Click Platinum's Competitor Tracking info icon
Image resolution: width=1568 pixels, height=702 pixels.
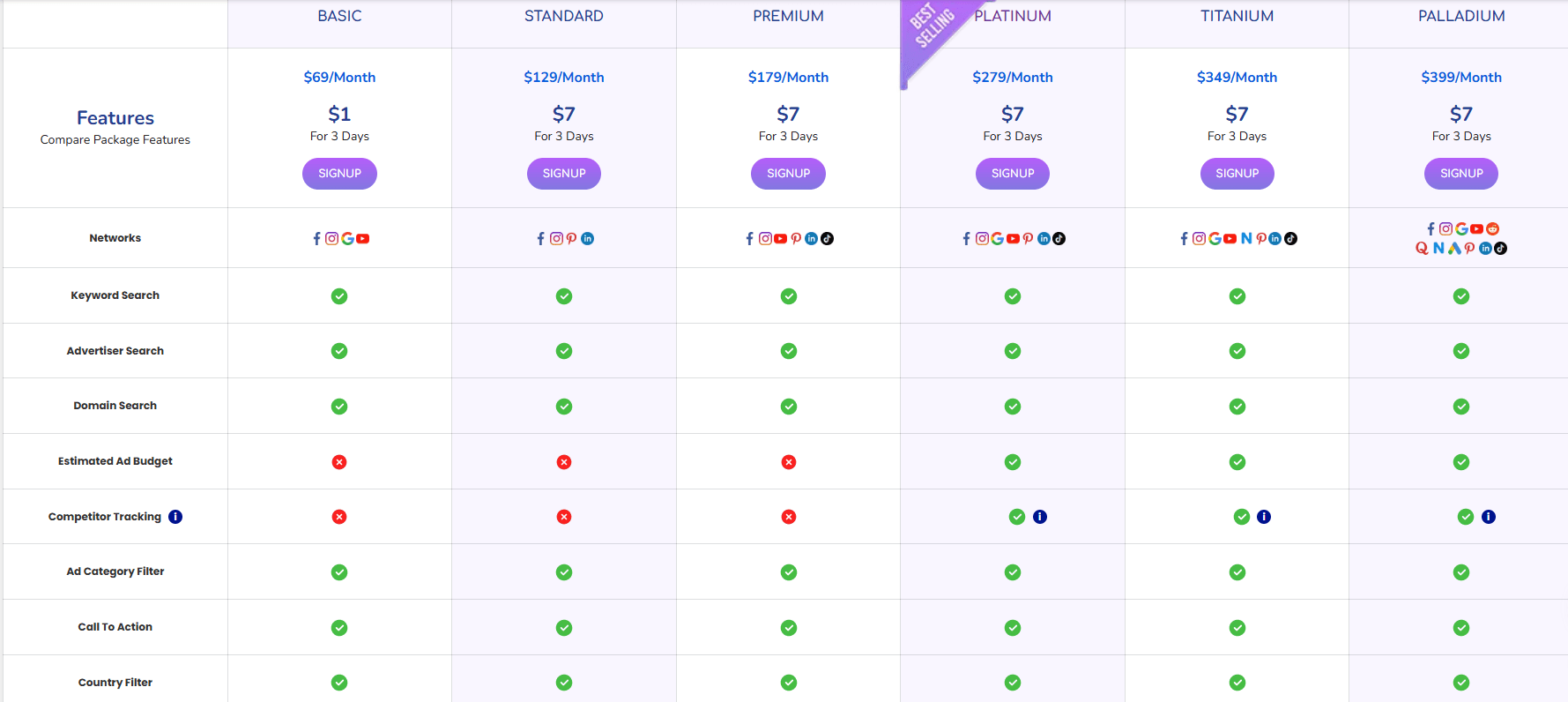pos(1040,517)
